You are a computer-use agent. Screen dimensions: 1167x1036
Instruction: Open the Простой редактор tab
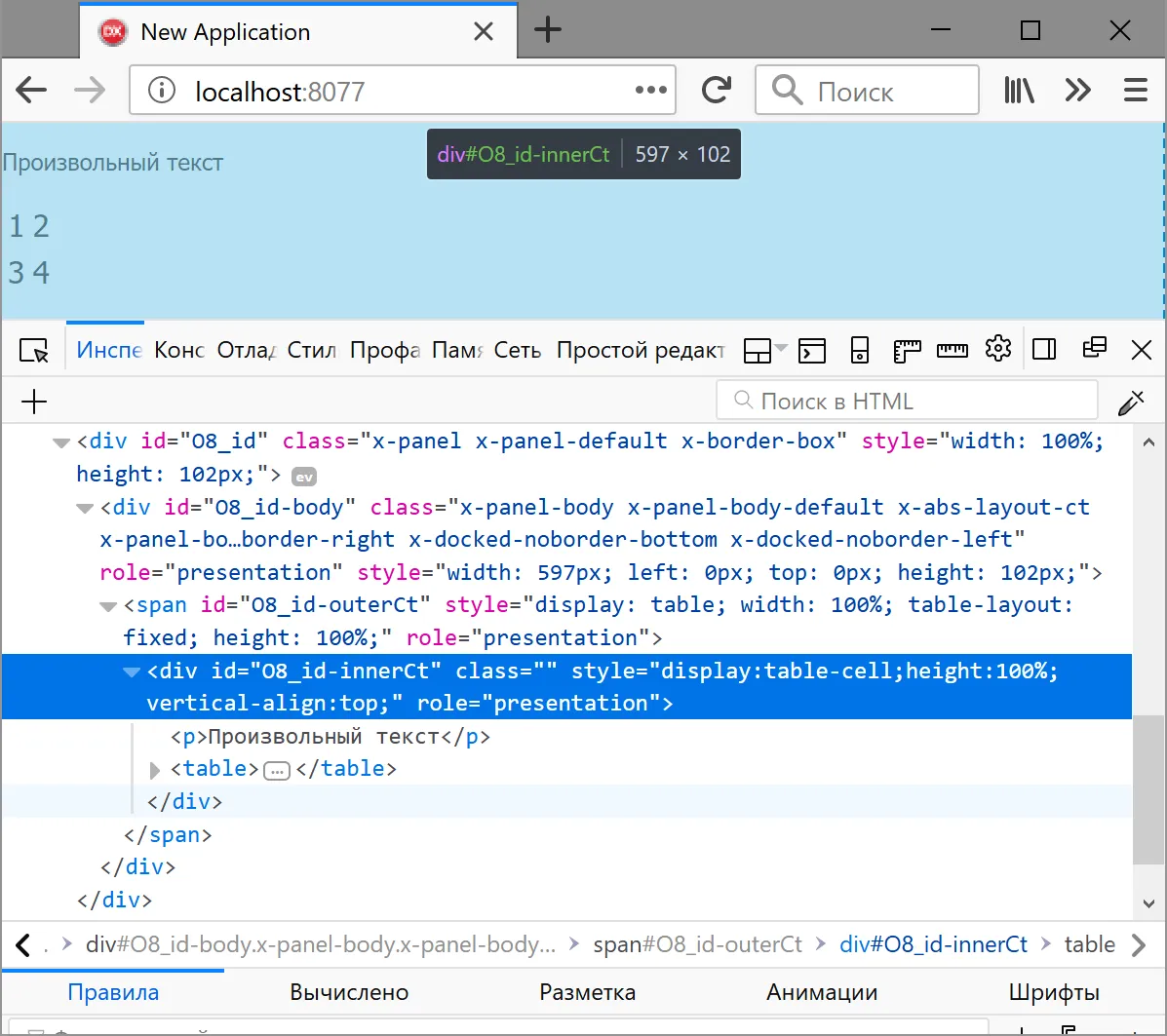pos(641,350)
